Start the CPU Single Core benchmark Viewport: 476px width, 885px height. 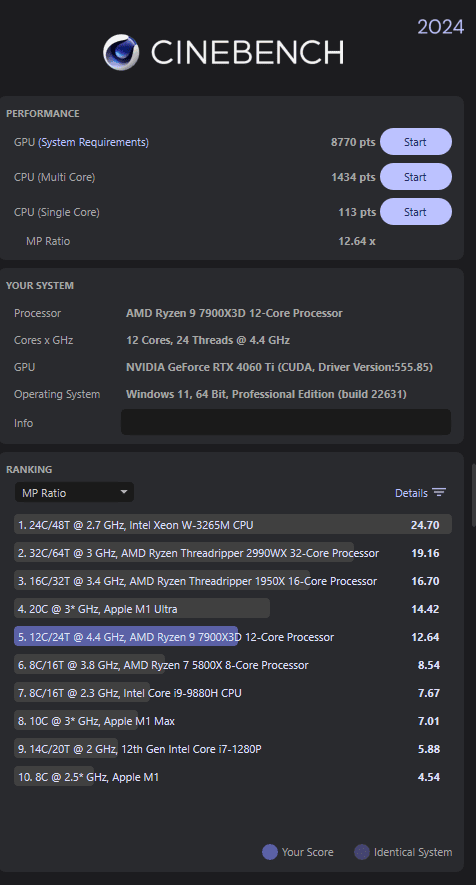[x=416, y=212]
